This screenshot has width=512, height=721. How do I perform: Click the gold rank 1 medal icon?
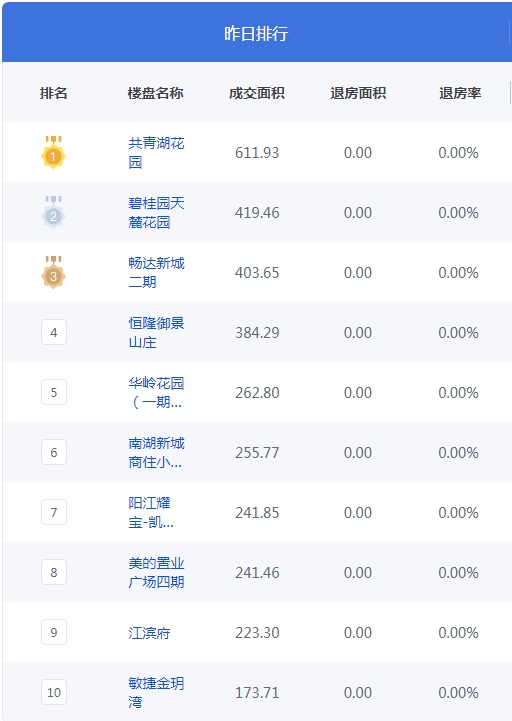pos(53,152)
